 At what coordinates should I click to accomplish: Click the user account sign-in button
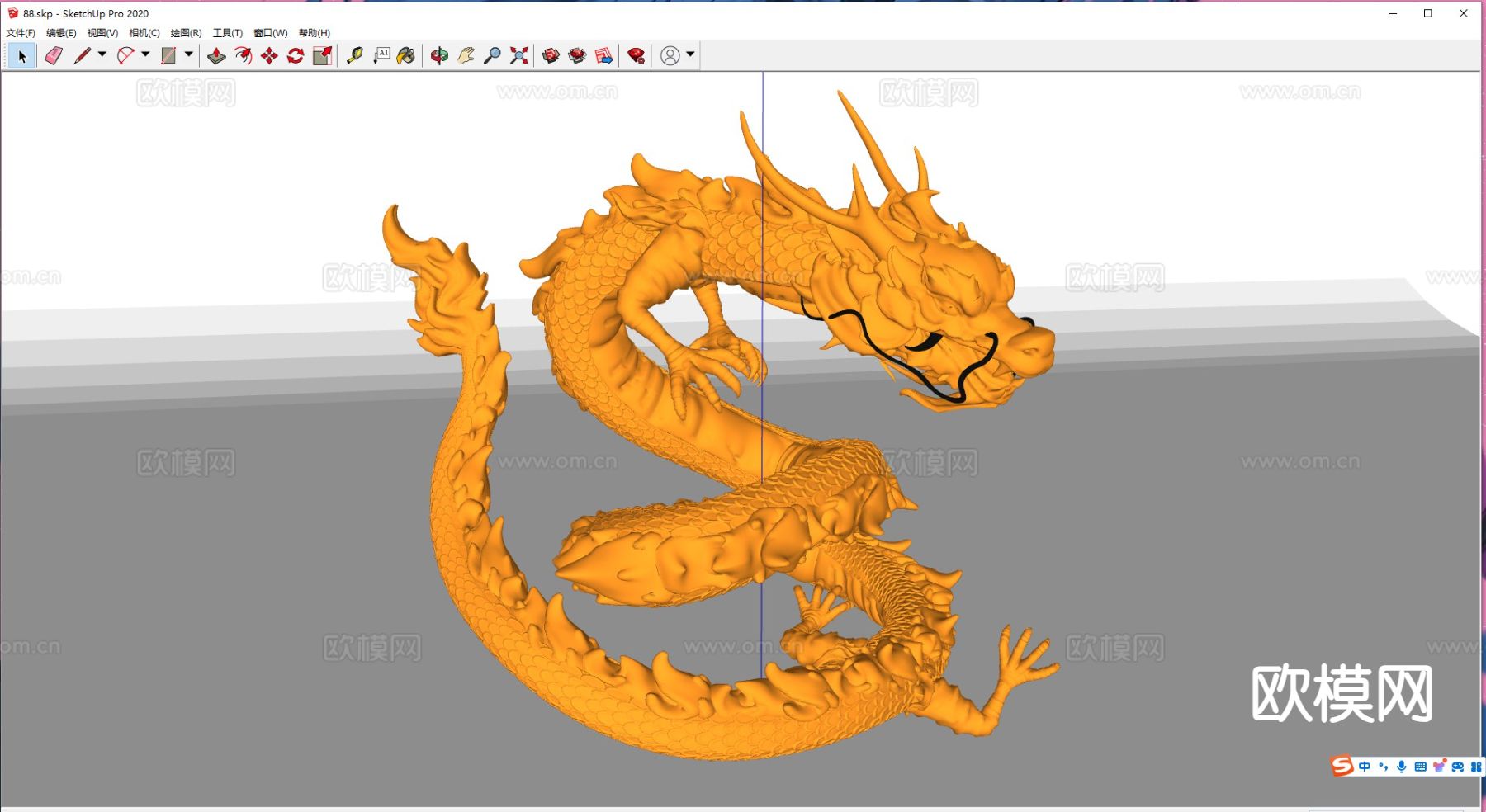point(670,55)
